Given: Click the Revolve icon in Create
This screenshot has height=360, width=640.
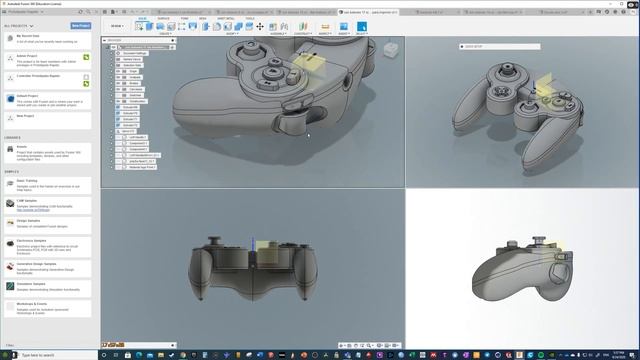Looking at the screenshot, I should click(x=160, y=27).
